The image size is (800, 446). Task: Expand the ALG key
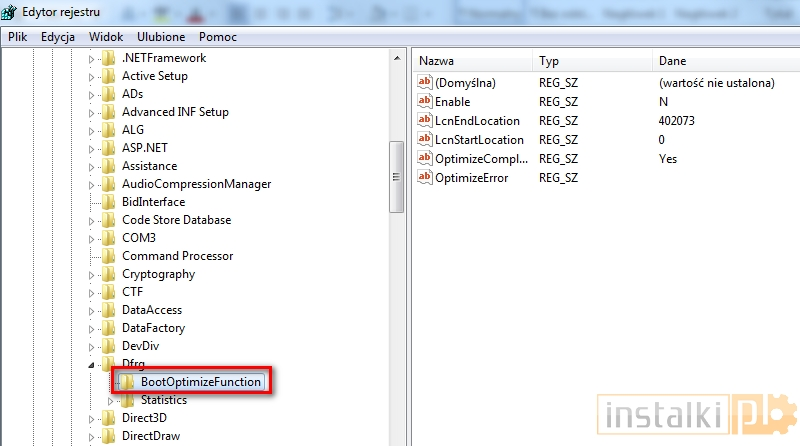coord(91,131)
